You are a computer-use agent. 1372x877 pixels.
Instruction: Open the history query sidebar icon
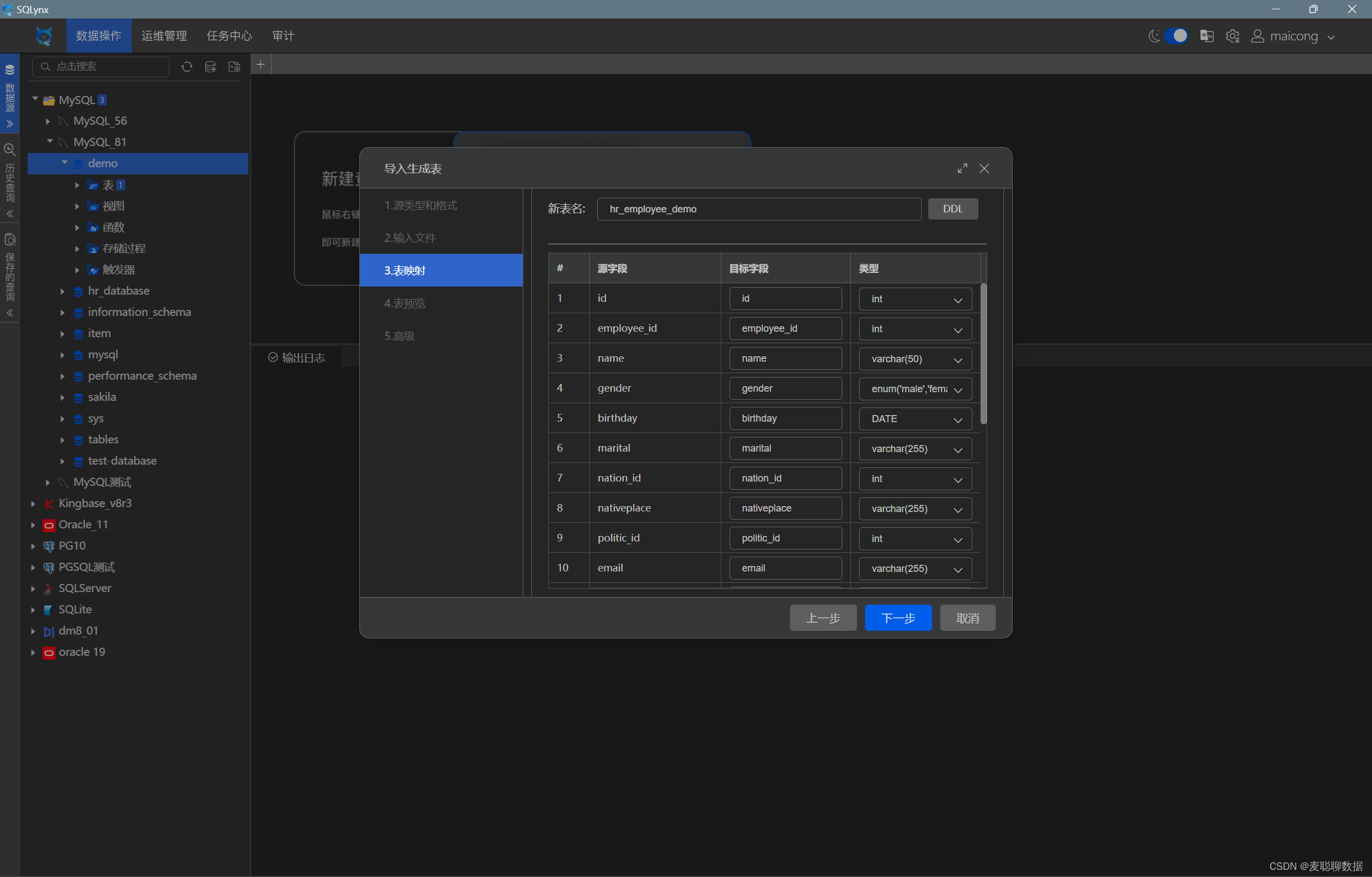click(10, 150)
